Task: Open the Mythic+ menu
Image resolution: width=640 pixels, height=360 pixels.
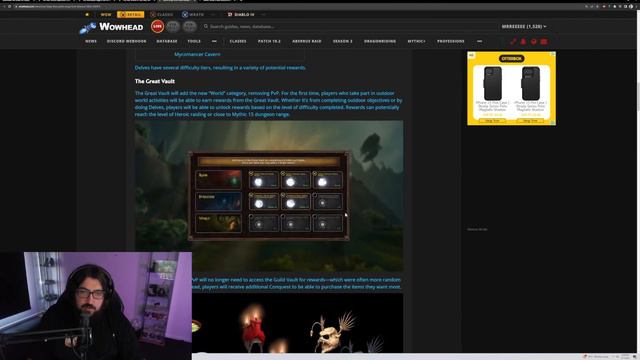Action: tap(416, 41)
